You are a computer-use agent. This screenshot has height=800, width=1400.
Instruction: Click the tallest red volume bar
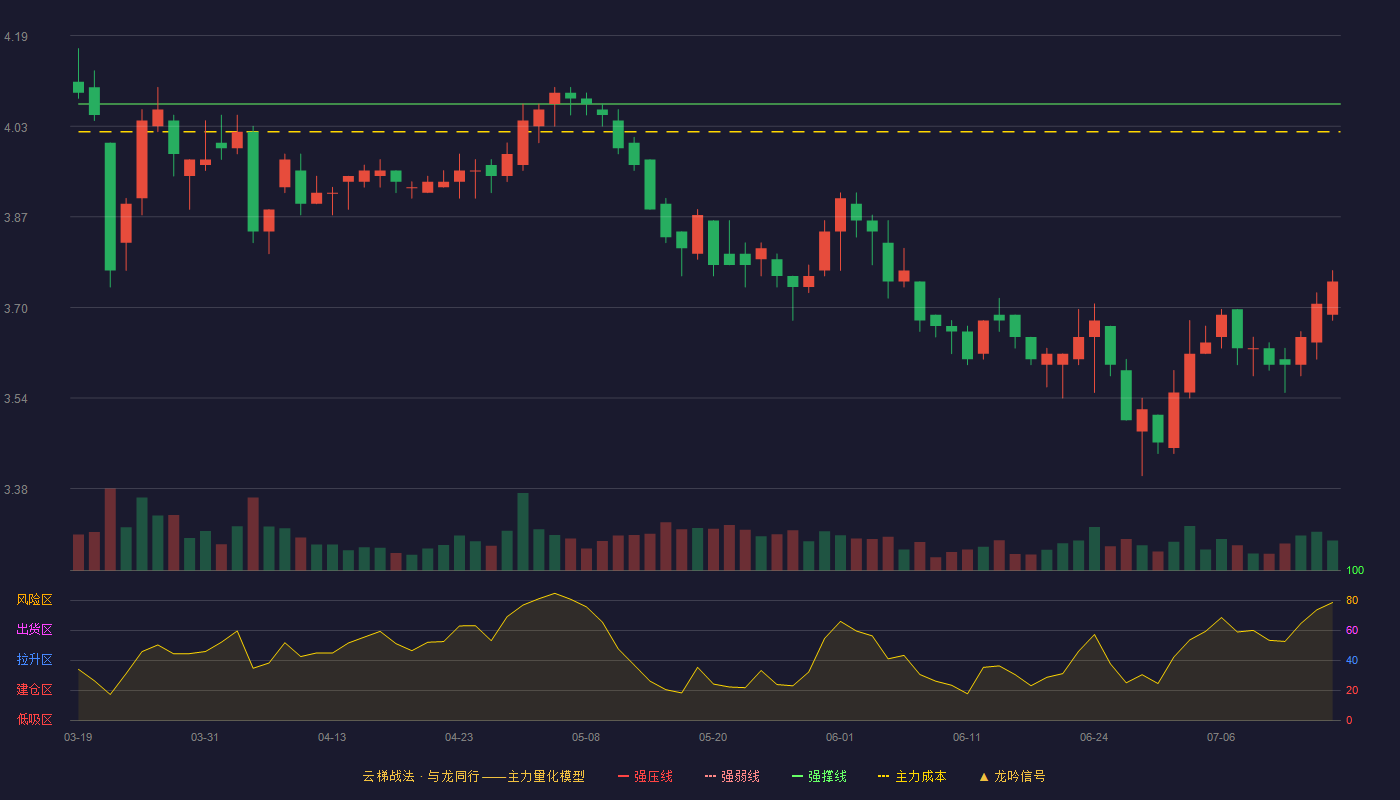click(x=110, y=529)
